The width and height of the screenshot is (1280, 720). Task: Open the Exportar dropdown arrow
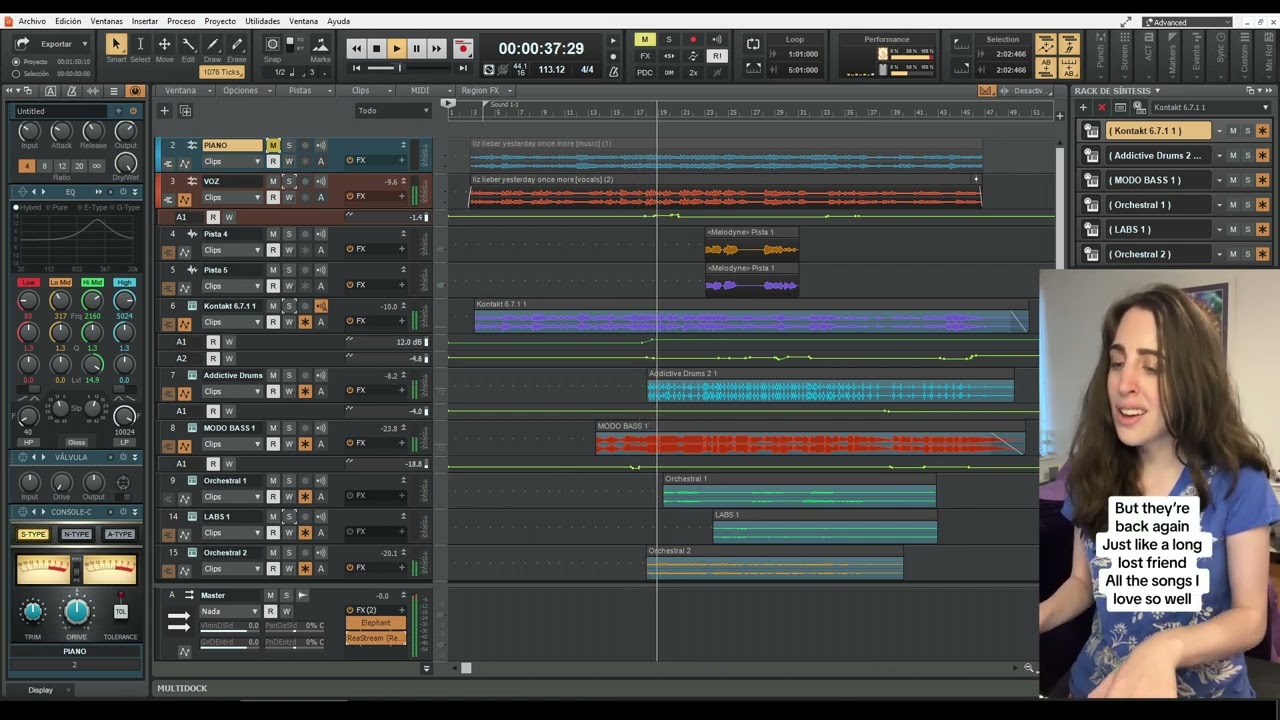pos(84,44)
